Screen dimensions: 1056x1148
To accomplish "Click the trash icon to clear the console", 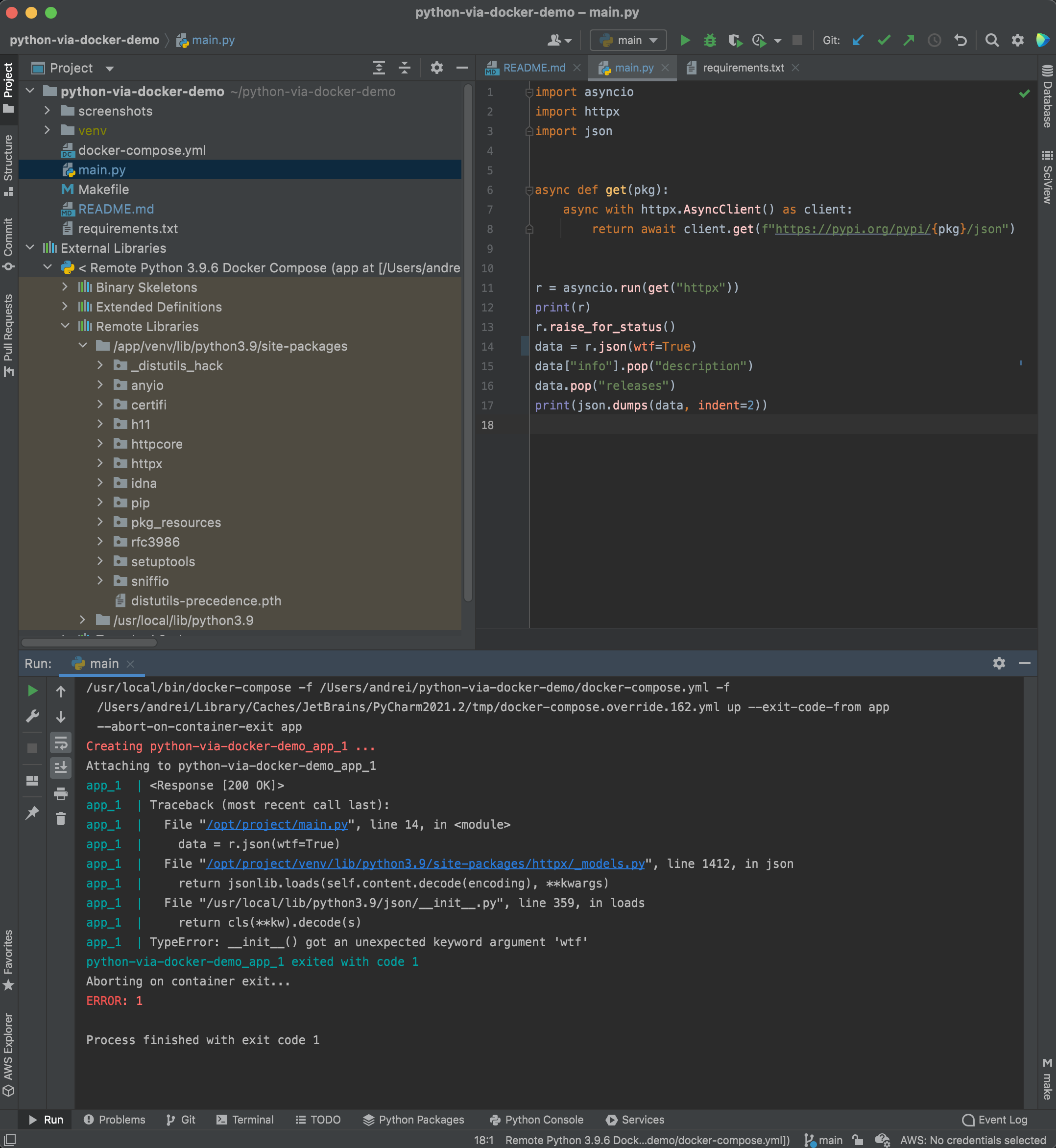I will pyautogui.click(x=61, y=818).
